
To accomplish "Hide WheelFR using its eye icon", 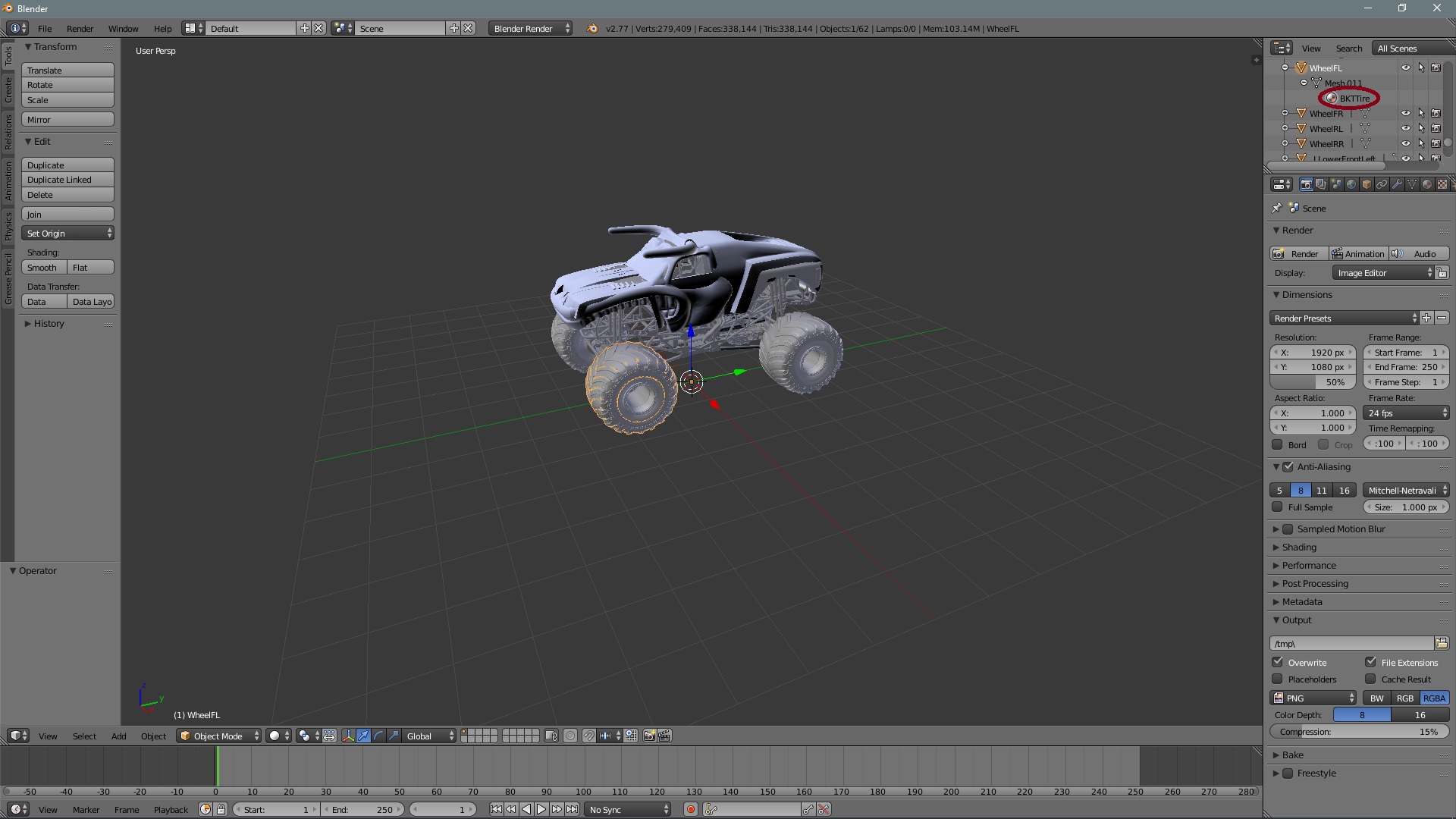I will coord(1405,114).
